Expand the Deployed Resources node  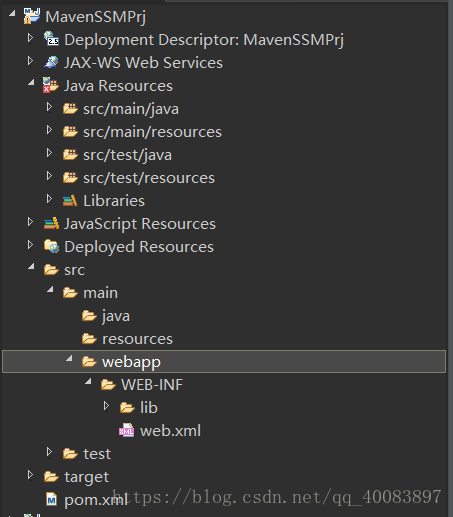[x=30, y=245]
